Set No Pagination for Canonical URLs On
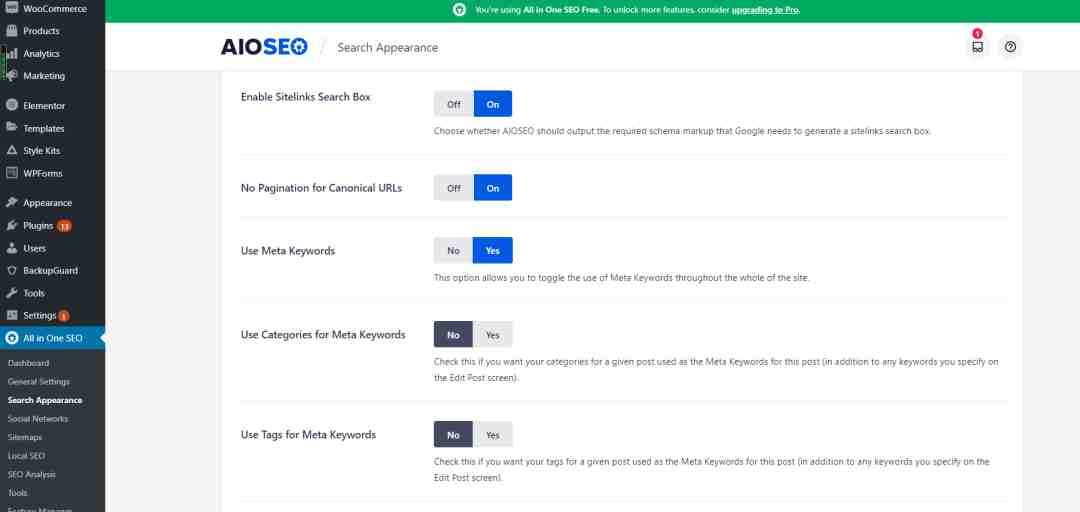Image resolution: width=1080 pixels, height=512 pixels. (x=493, y=188)
